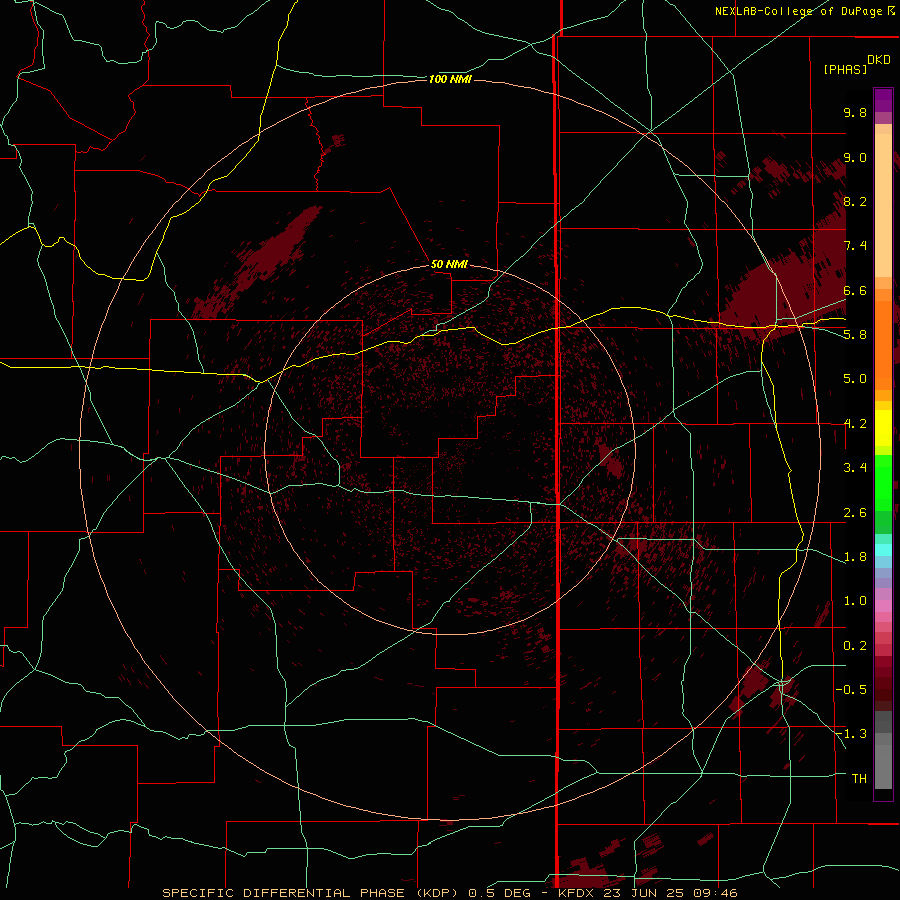Click the 3.4 scale value
Image resolution: width=900 pixels, height=900 pixels.
pos(855,468)
